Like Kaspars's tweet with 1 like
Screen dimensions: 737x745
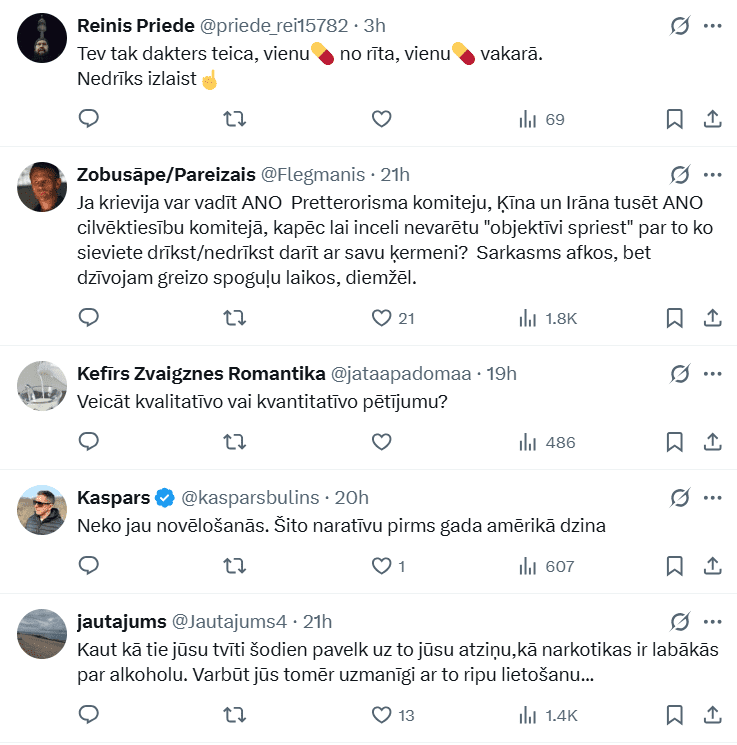381,566
